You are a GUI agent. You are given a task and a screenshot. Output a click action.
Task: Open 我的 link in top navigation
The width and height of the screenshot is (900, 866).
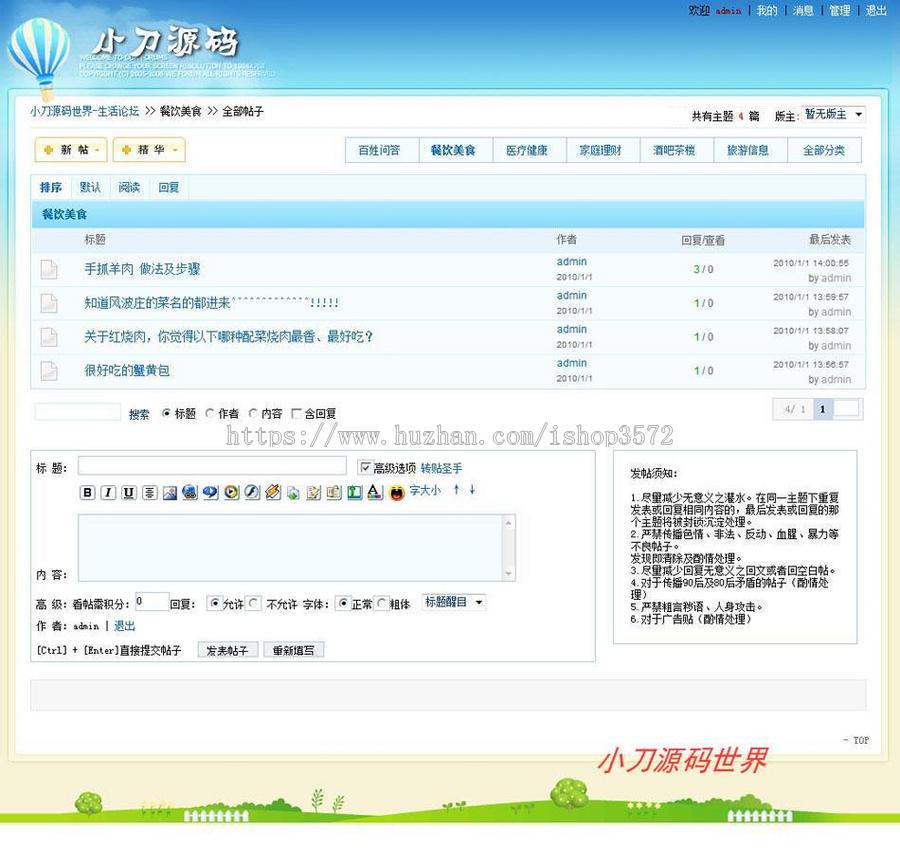[766, 10]
